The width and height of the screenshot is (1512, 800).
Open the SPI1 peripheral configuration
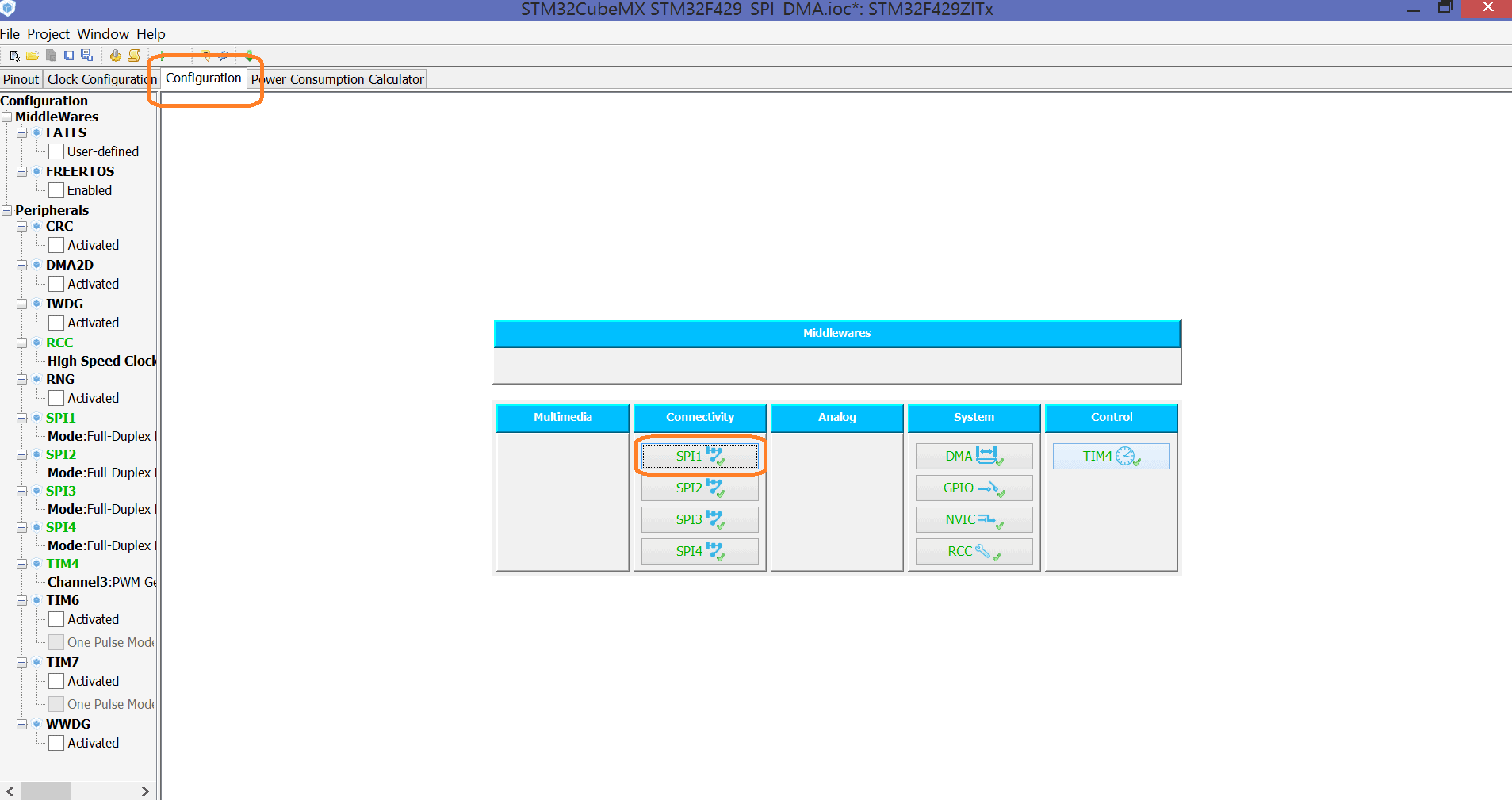click(x=699, y=456)
